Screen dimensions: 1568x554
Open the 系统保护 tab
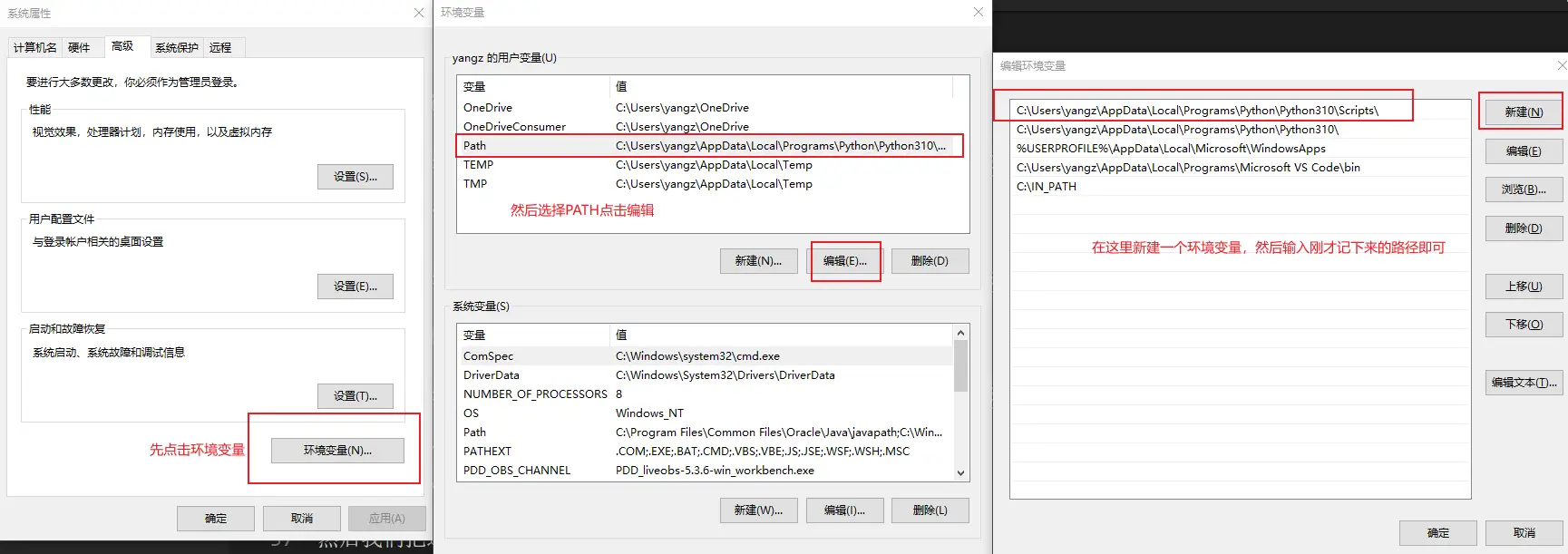176,47
